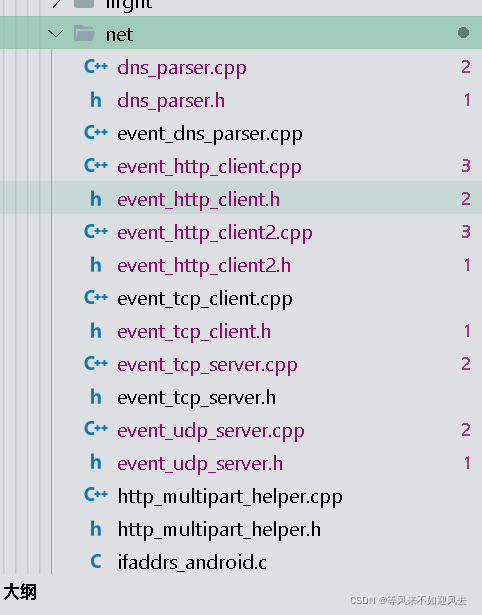The height and width of the screenshot is (615, 482).
Task: Click problem count 3 for event_http_client.cpp
Action: click(x=466, y=166)
